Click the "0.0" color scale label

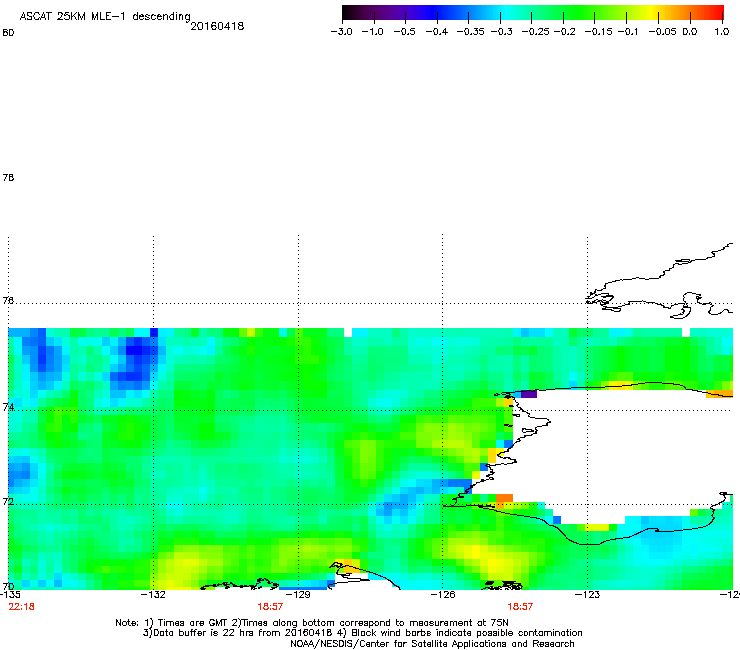tap(690, 32)
